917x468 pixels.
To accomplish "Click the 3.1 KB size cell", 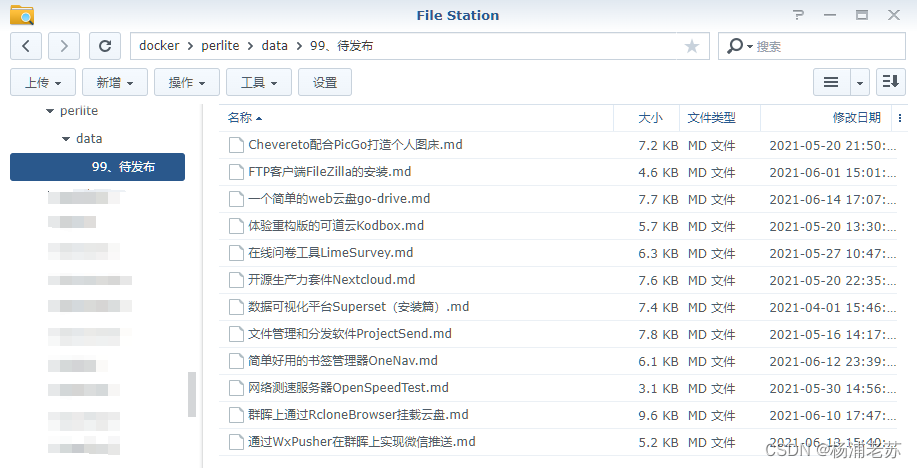I will (x=658, y=388).
